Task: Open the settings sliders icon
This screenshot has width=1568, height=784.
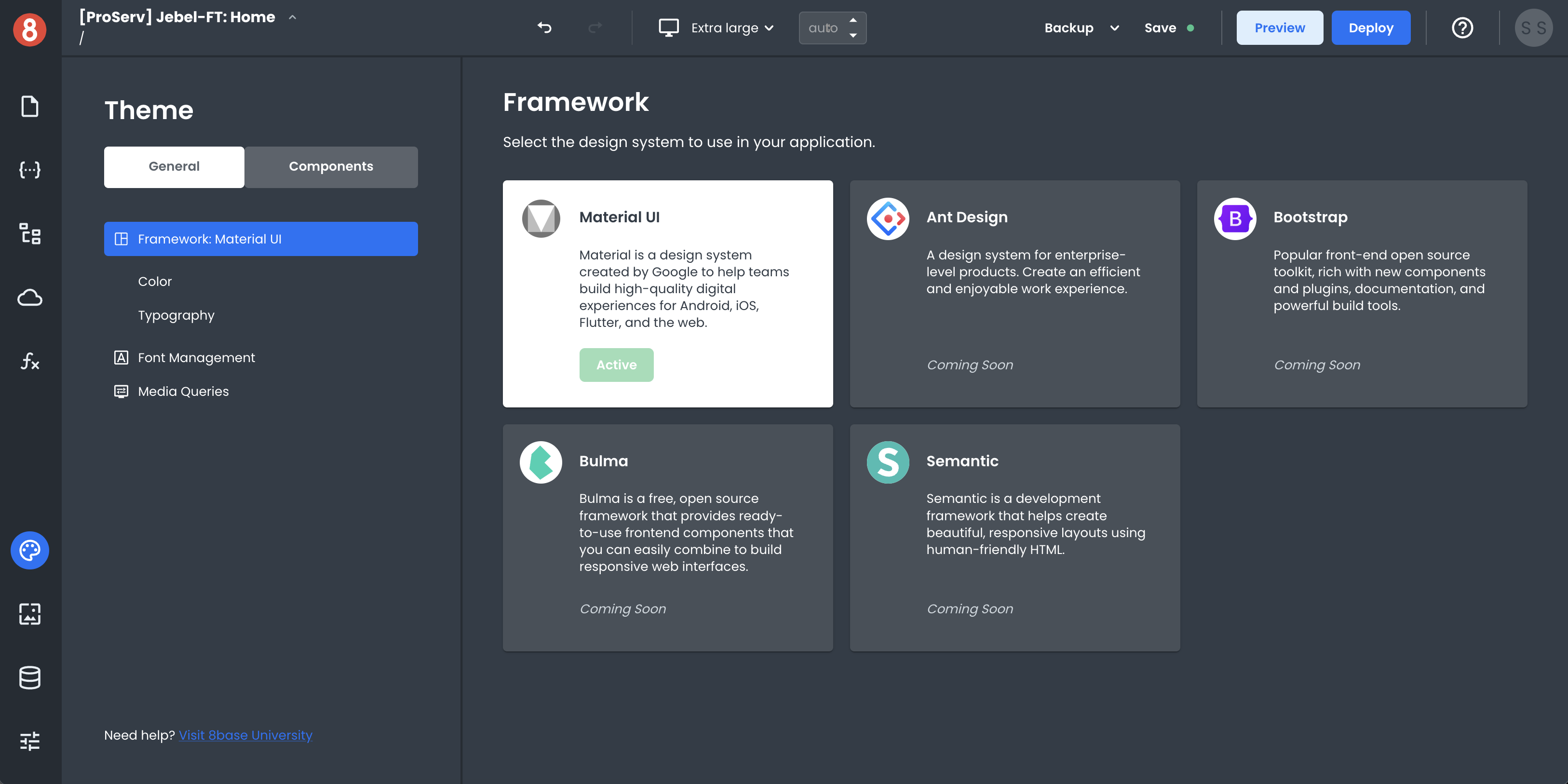Action: [x=30, y=741]
